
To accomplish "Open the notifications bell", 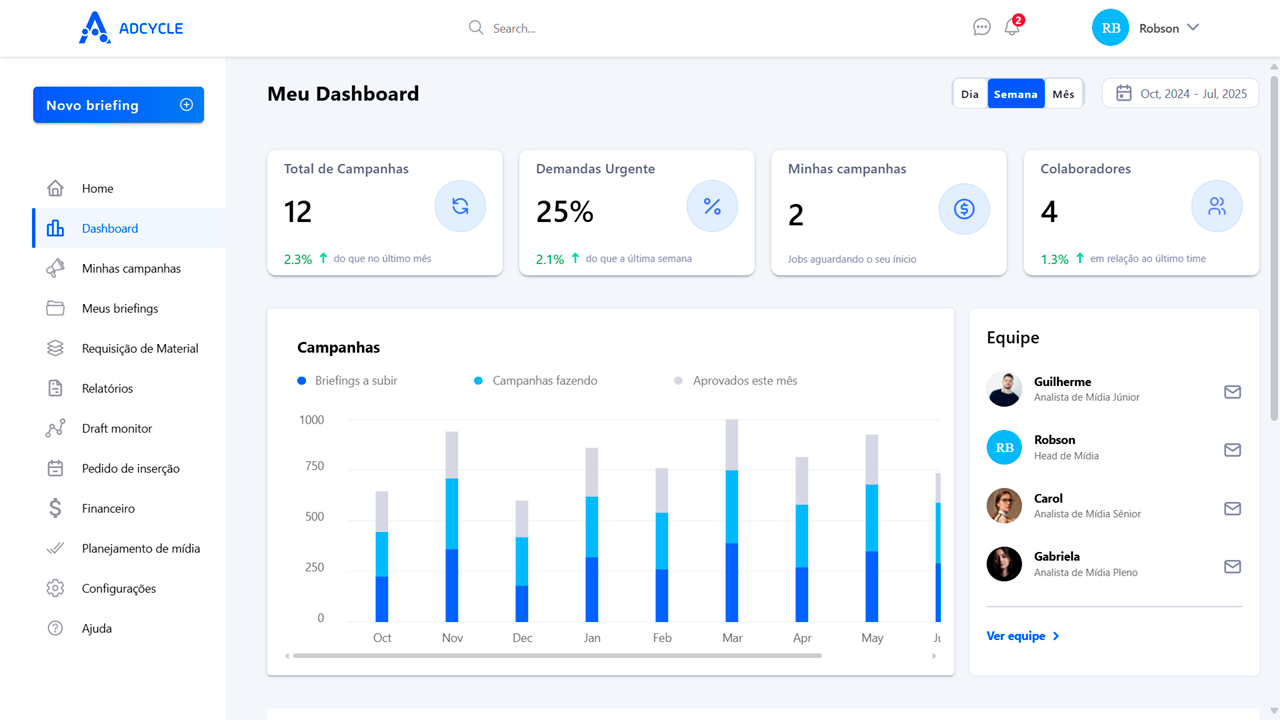I will tap(1012, 28).
